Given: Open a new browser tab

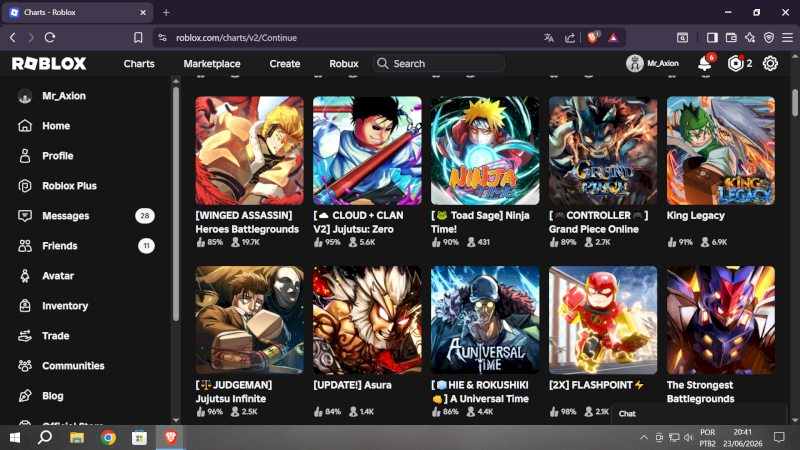Looking at the screenshot, I should (166, 12).
